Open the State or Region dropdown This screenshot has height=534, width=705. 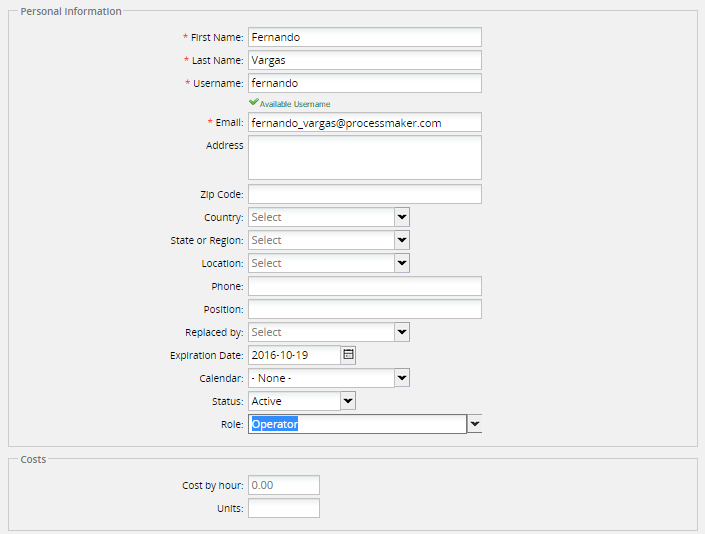coord(401,240)
